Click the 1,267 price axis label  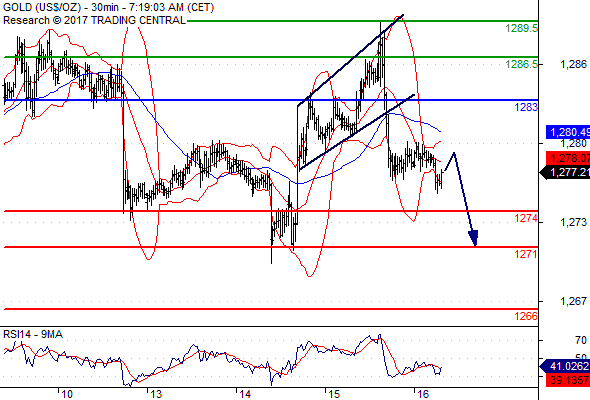pyautogui.click(x=573, y=301)
